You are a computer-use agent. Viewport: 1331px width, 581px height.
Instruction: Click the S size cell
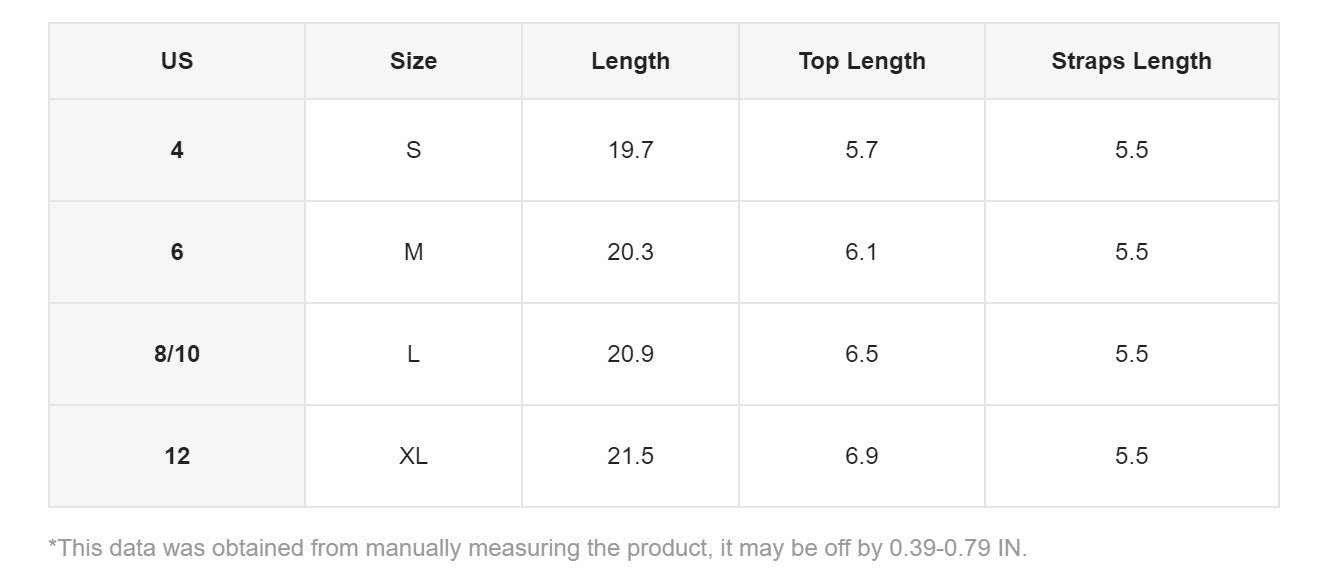tap(413, 150)
